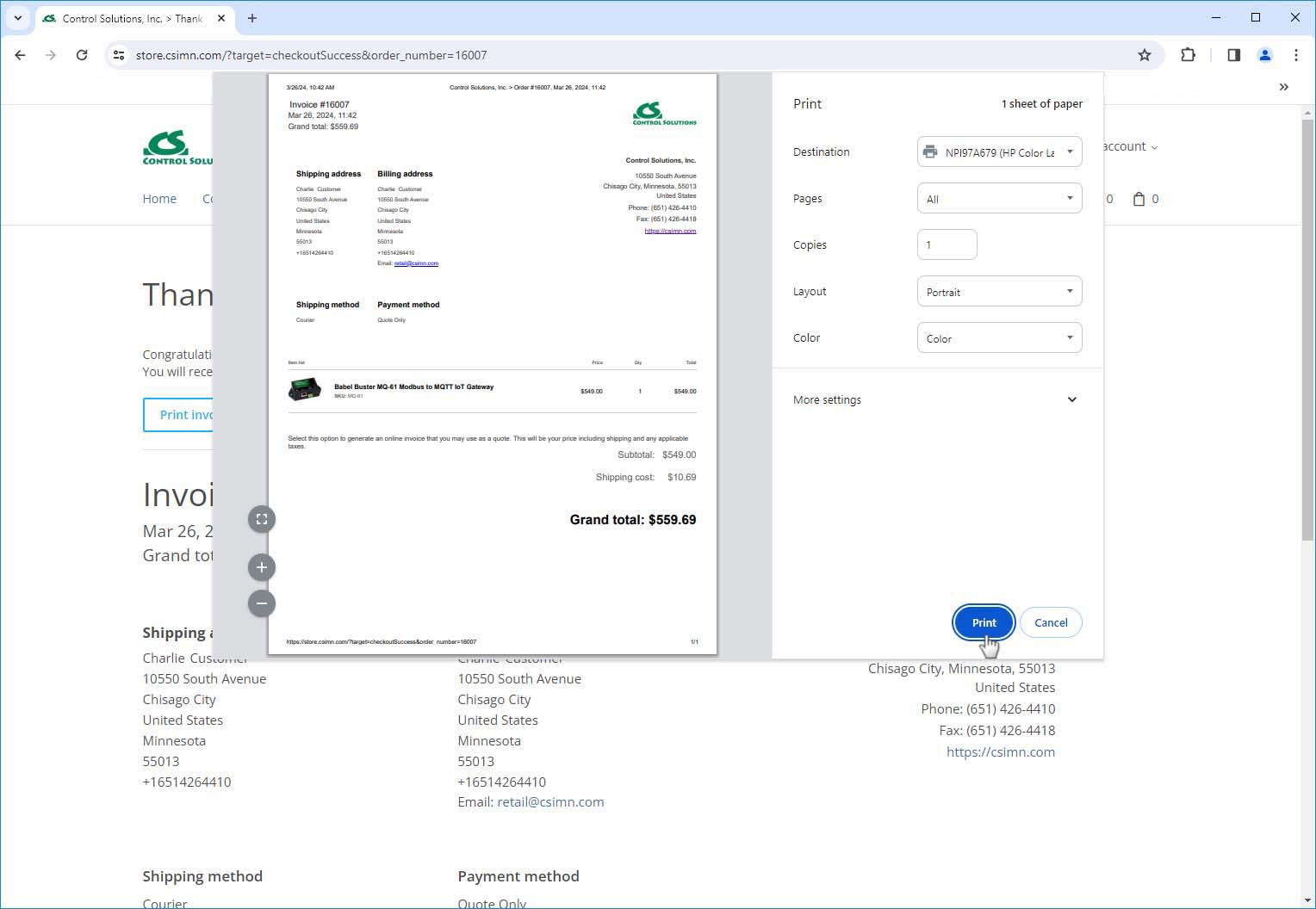Screen dimensions: 1316x909
Task: Open the Pages dropdown set to All
Action: tap(999, 199)
